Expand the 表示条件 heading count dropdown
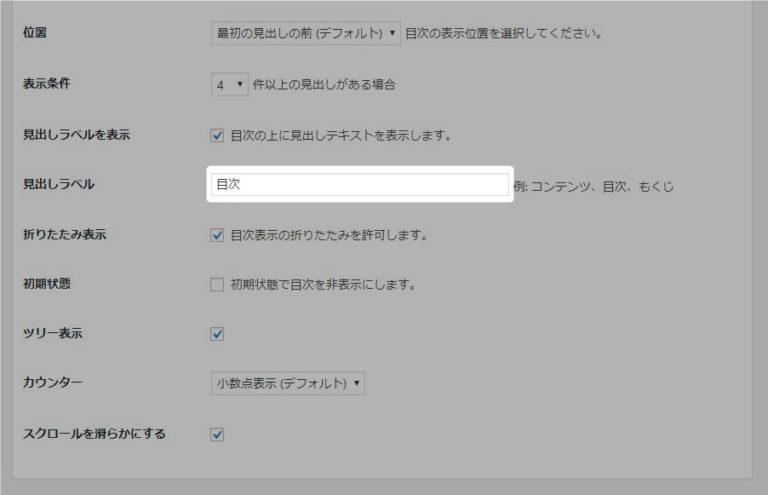Image resolution: width=768 pixels, height=495 pixels. (x=229, y=85)
